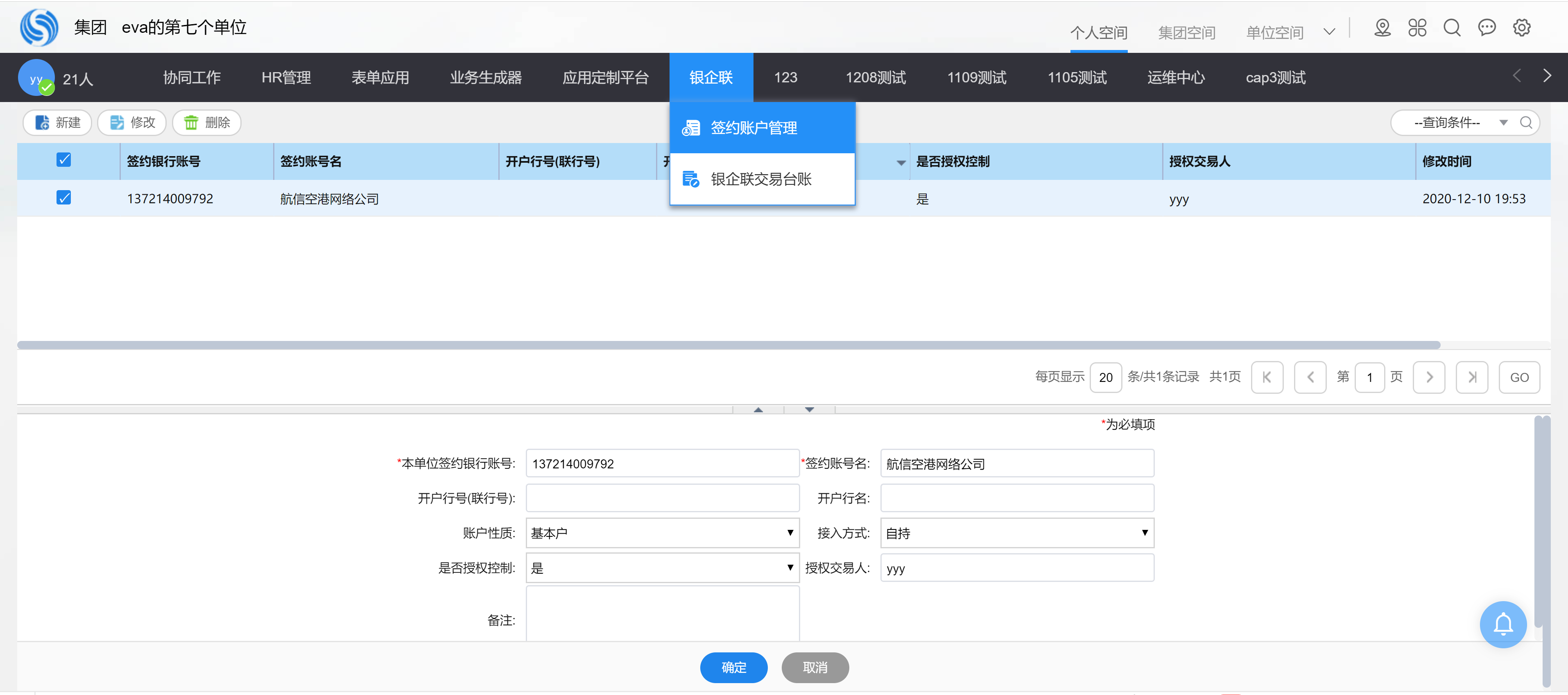Click the query condition search magnifier
The width and height of the screenshot is (1568, 695).
pos(1525,123)
